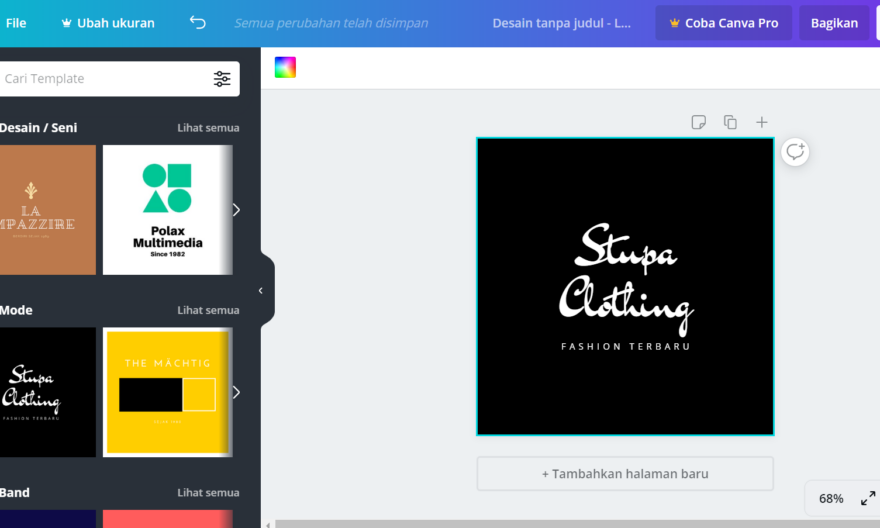Image resolution: width=880 pixels, height=528 pixels.
Task: Click the 'Mode' category heading
Action: (x=16, y=310)
